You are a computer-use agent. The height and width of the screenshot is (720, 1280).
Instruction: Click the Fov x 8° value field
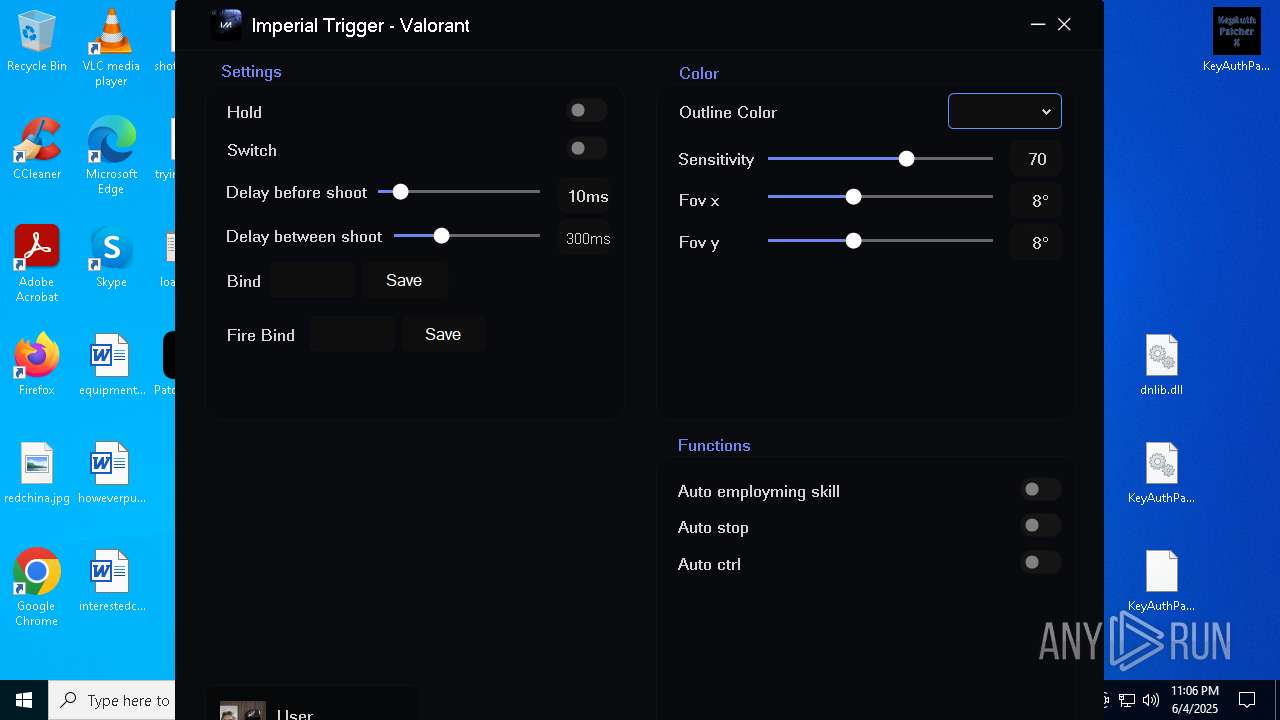click(x=1036, y=200)
